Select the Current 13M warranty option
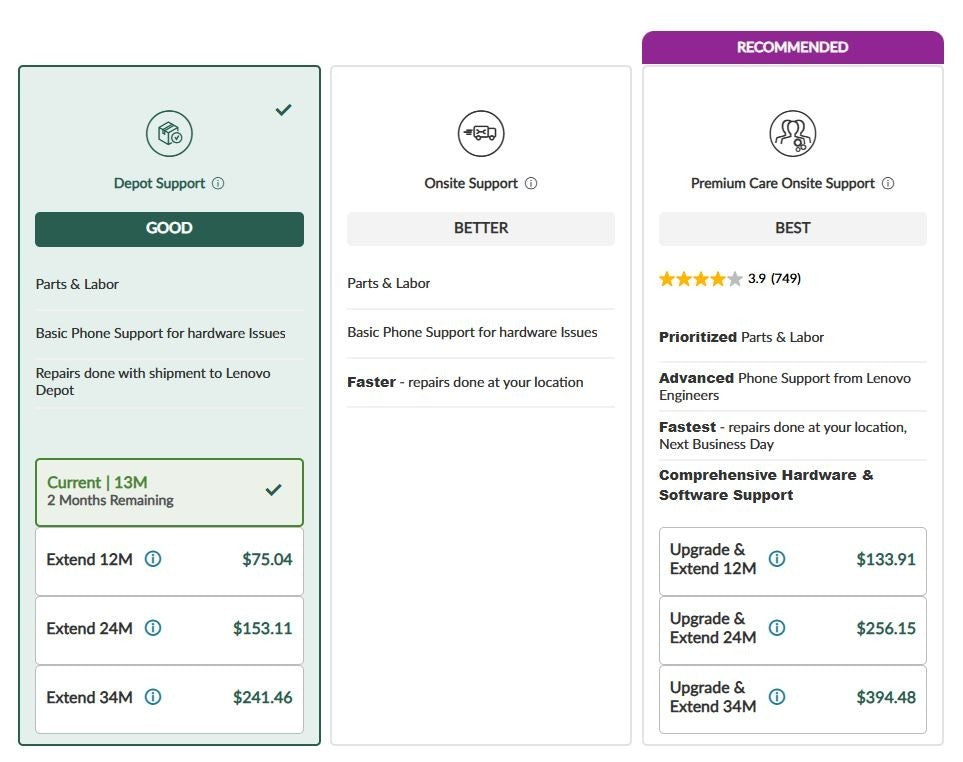Viewport: 963px width, 762px height. 170,492
